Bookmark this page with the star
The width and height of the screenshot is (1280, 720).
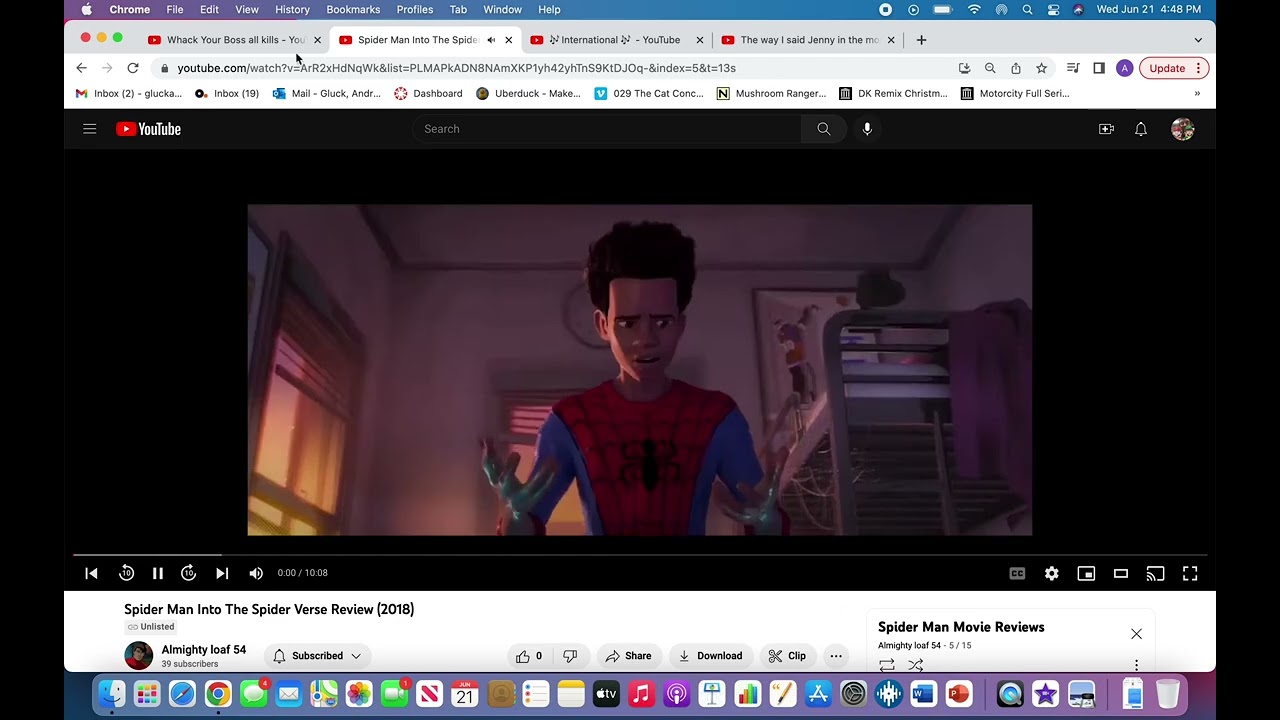tap(1041, 68)
